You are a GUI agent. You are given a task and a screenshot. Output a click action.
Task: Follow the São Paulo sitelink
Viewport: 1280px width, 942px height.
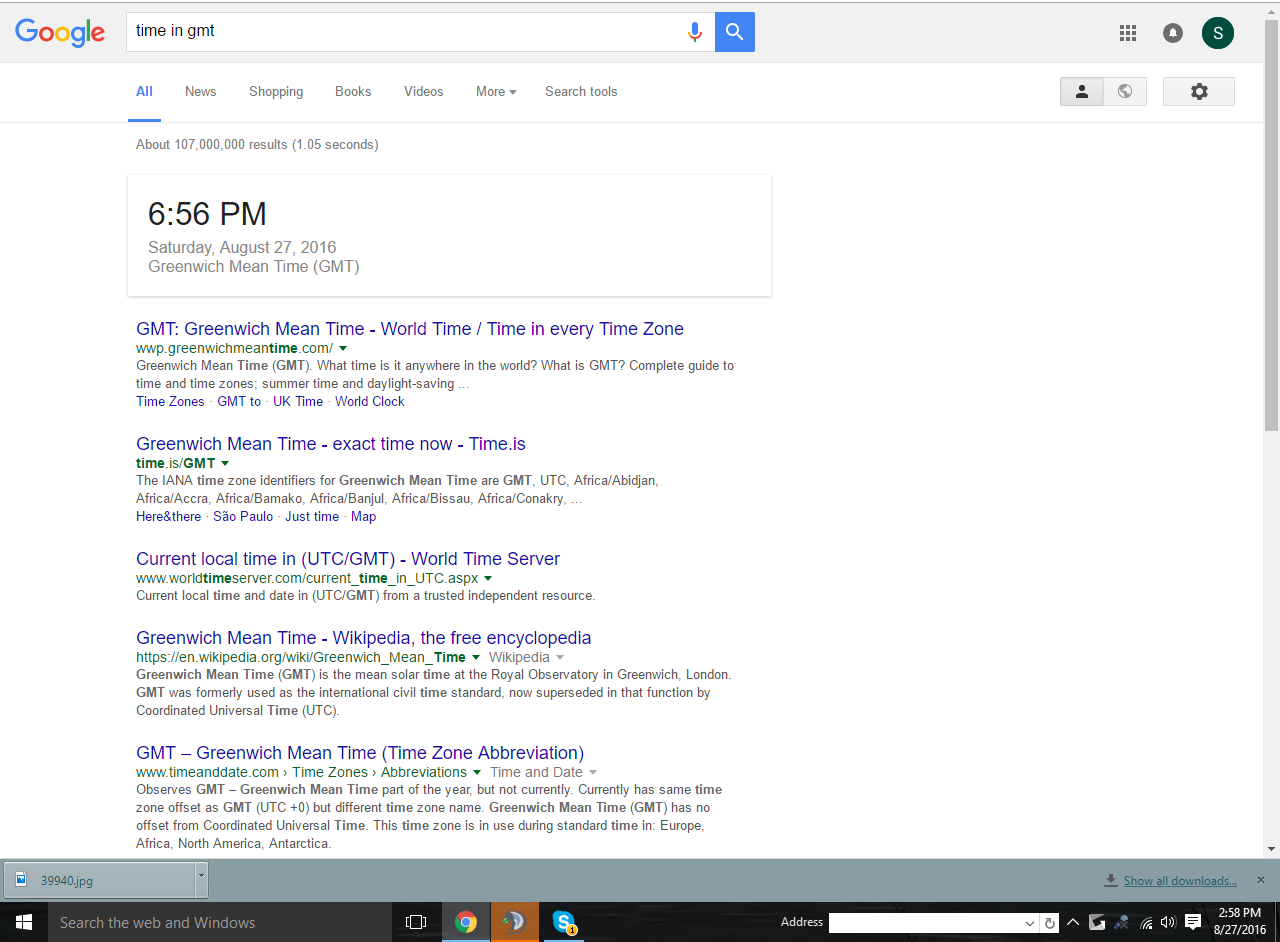coord(243,516)
